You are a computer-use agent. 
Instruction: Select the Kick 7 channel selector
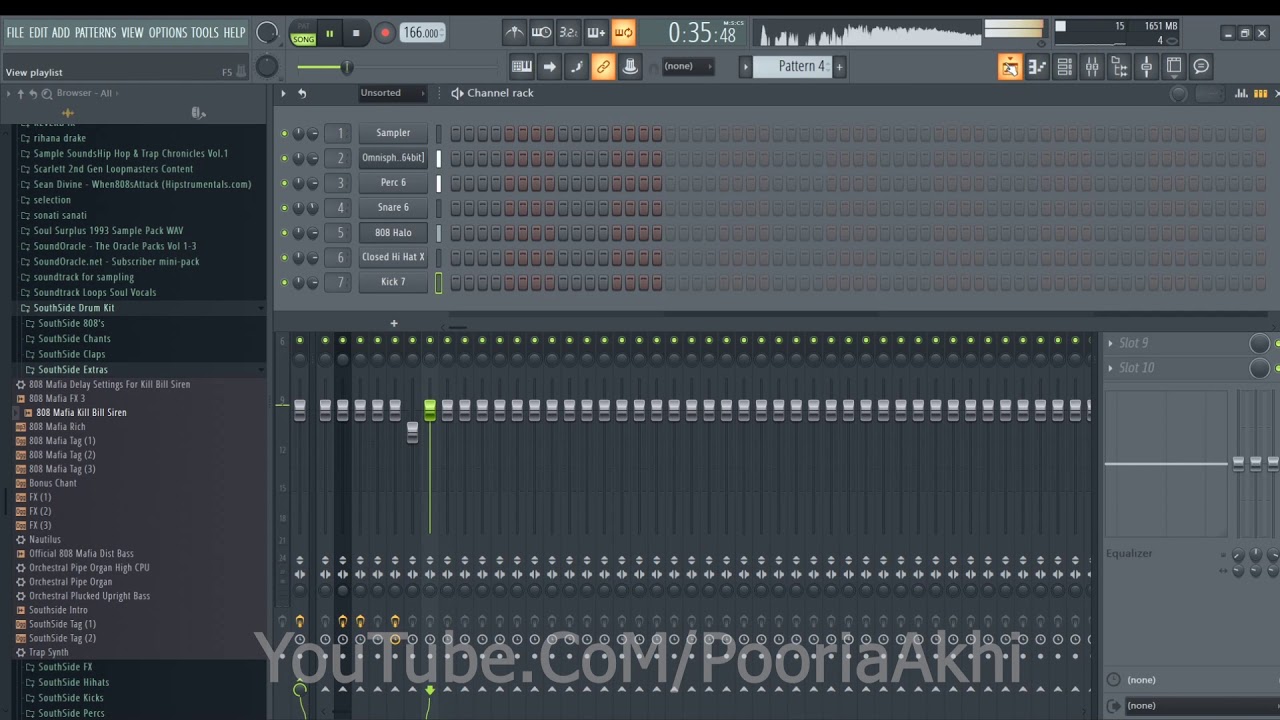point(438,283)
